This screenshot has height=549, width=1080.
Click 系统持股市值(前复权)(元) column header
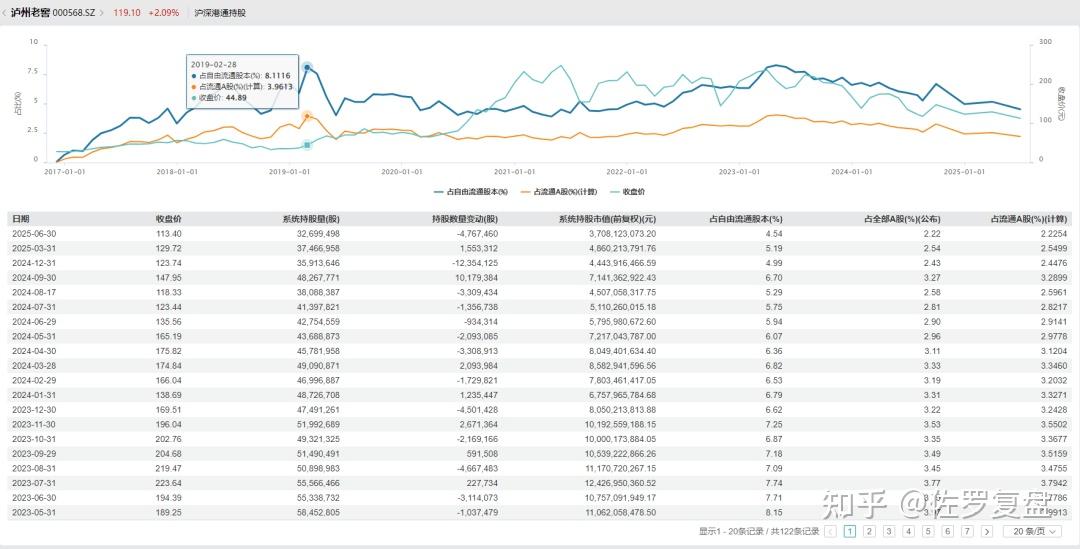[x=608, y=219]
